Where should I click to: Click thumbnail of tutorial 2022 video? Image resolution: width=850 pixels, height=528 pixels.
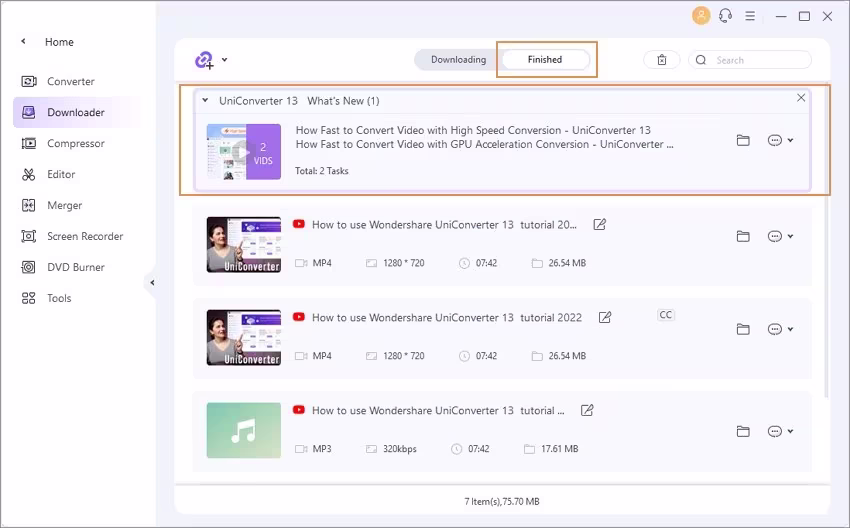[244, 338]
